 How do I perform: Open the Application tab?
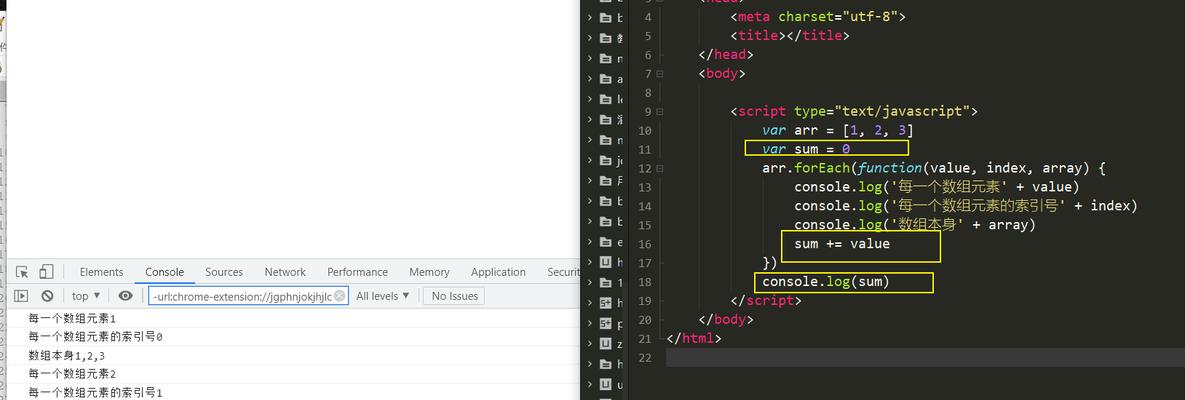498,272
